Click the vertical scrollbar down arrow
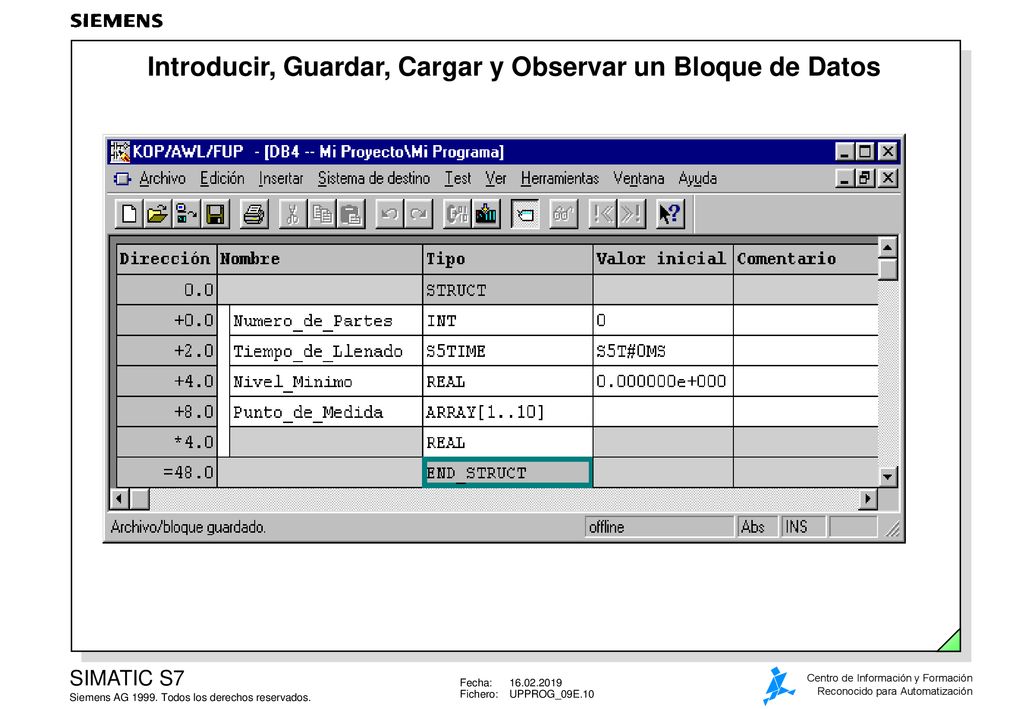1024x709 pixels. tap(887, 477)
